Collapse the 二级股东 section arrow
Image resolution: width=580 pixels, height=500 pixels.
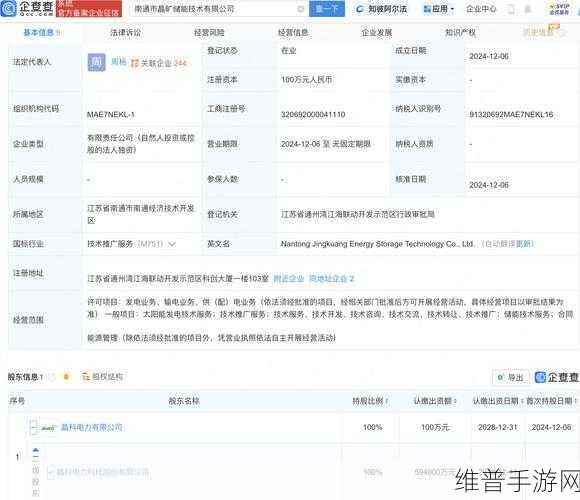[36, 450]
